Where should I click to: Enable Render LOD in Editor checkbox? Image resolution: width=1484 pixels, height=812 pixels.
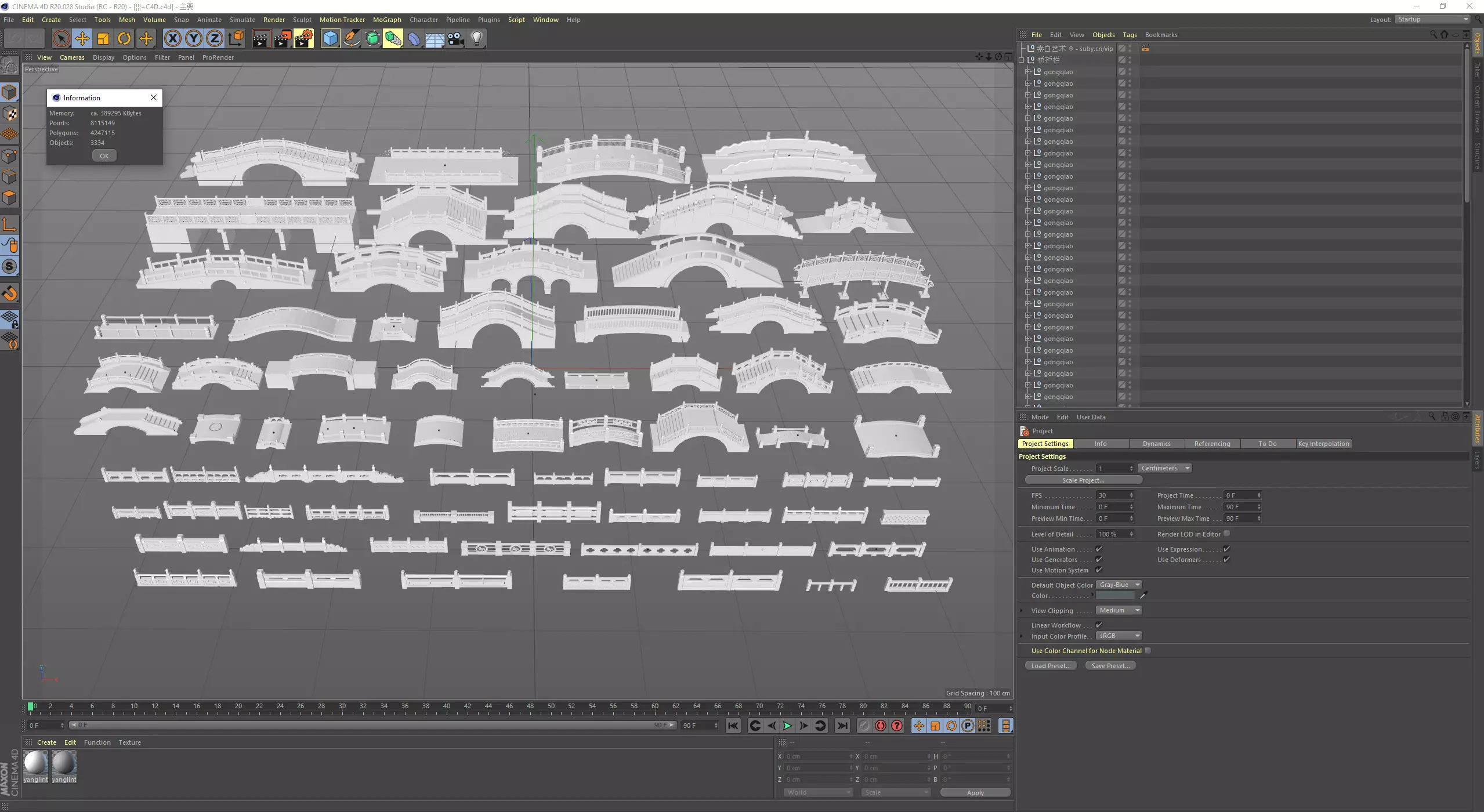(1226, 534)
